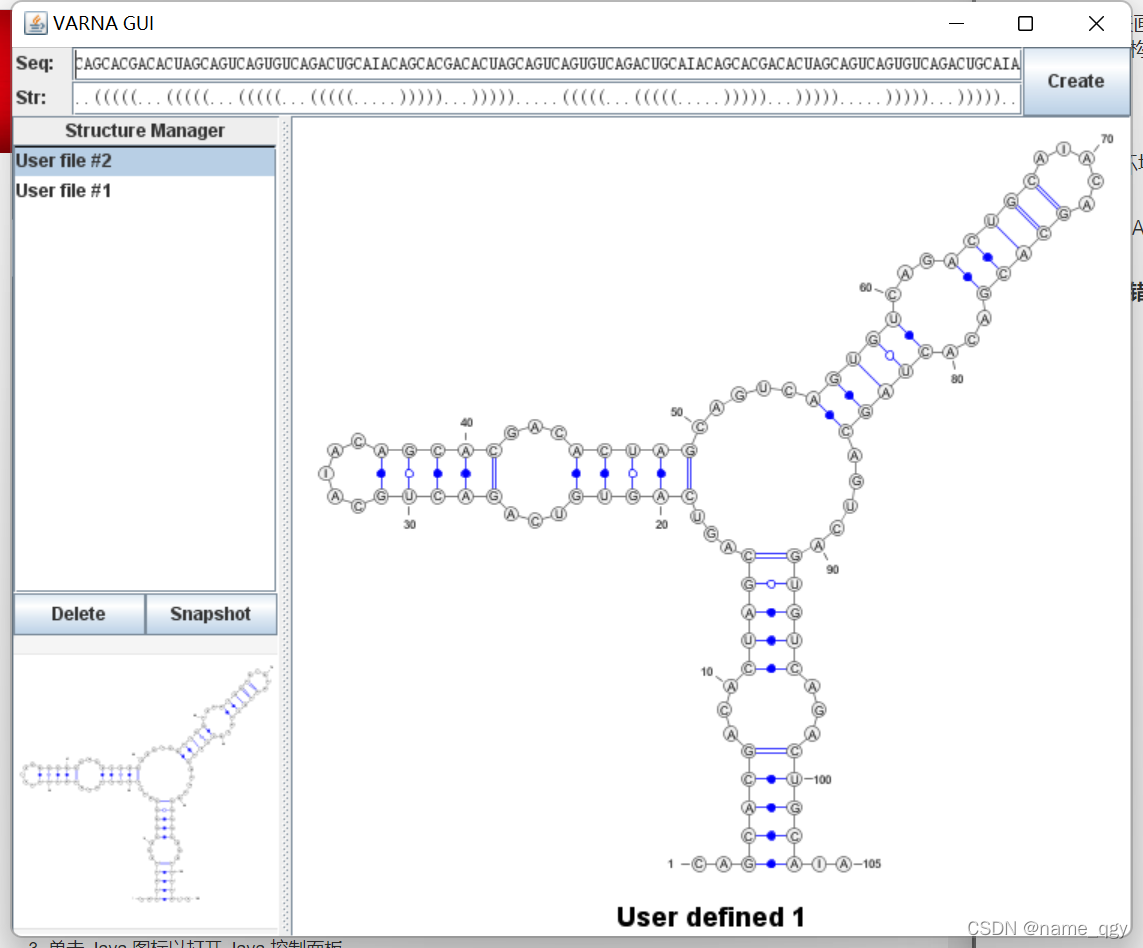
Task: Click the Create button
Action: click(x=1075, y=81)
